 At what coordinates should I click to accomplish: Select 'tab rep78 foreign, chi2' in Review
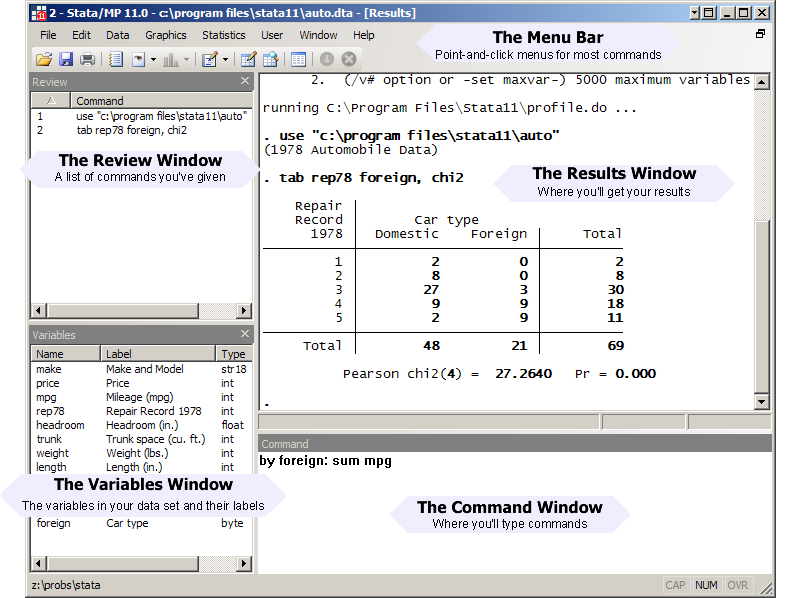(141, 131)
